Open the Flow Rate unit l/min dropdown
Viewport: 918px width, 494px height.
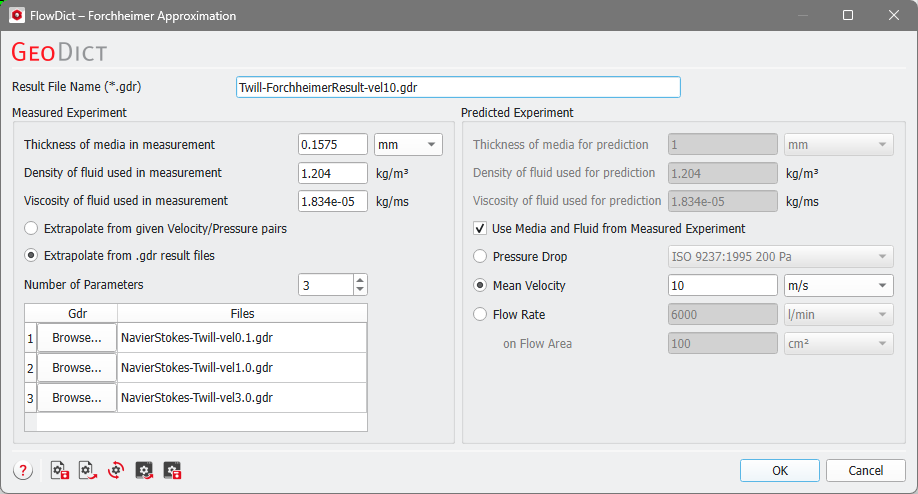[x=838, y=314]
